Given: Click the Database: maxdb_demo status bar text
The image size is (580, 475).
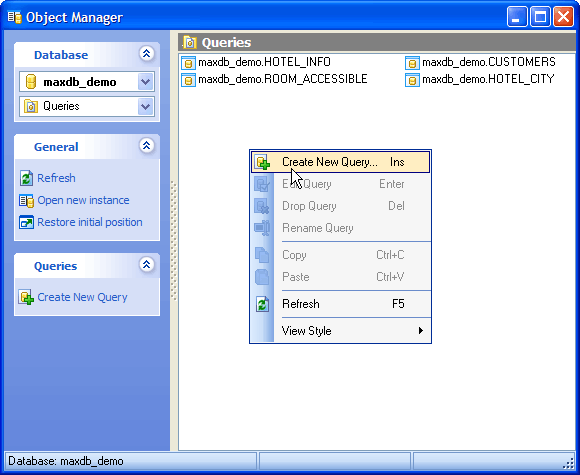Looking at the screenshot, I should click(x=66, y=461).
